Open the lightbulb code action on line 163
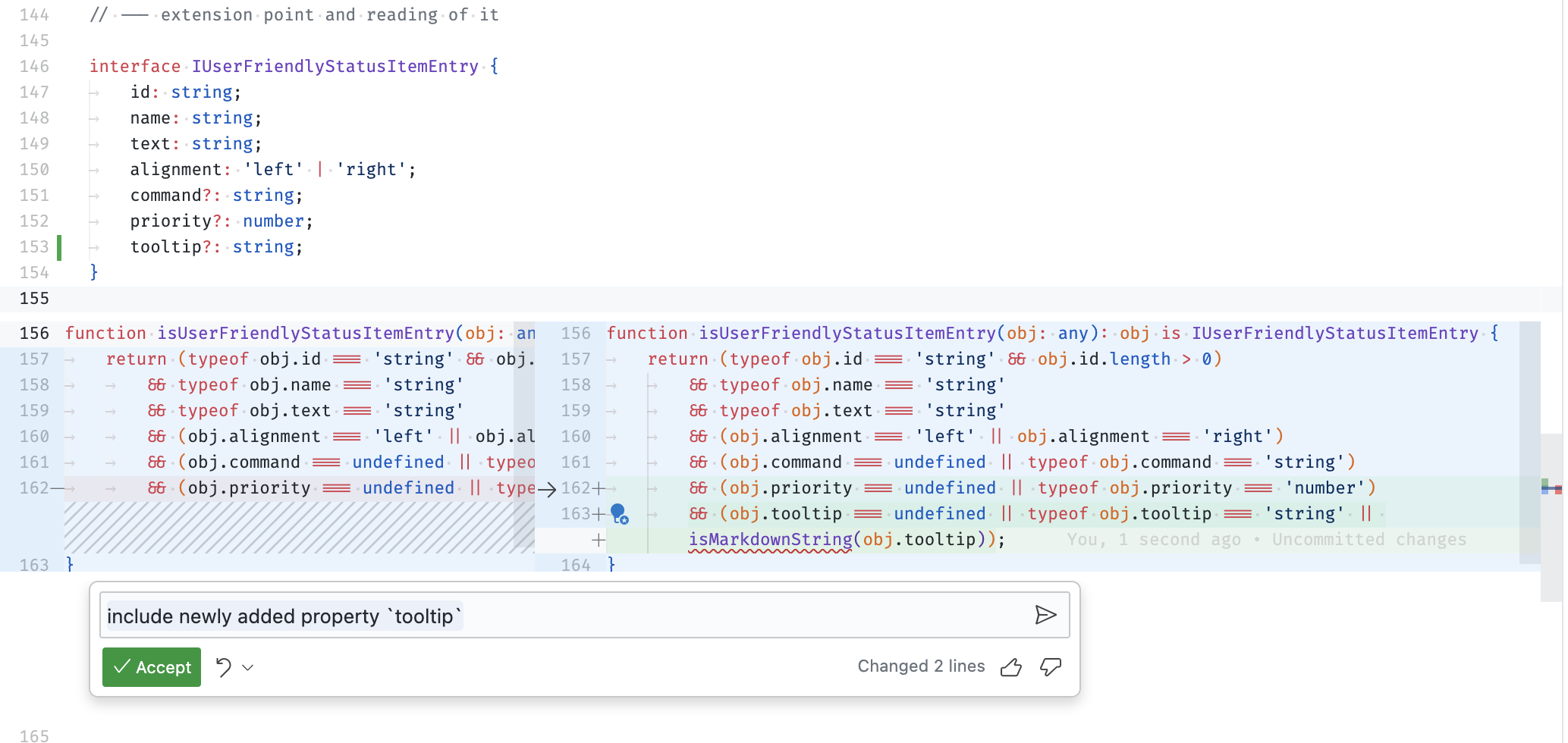1568x743 pixels. point(617,515)
